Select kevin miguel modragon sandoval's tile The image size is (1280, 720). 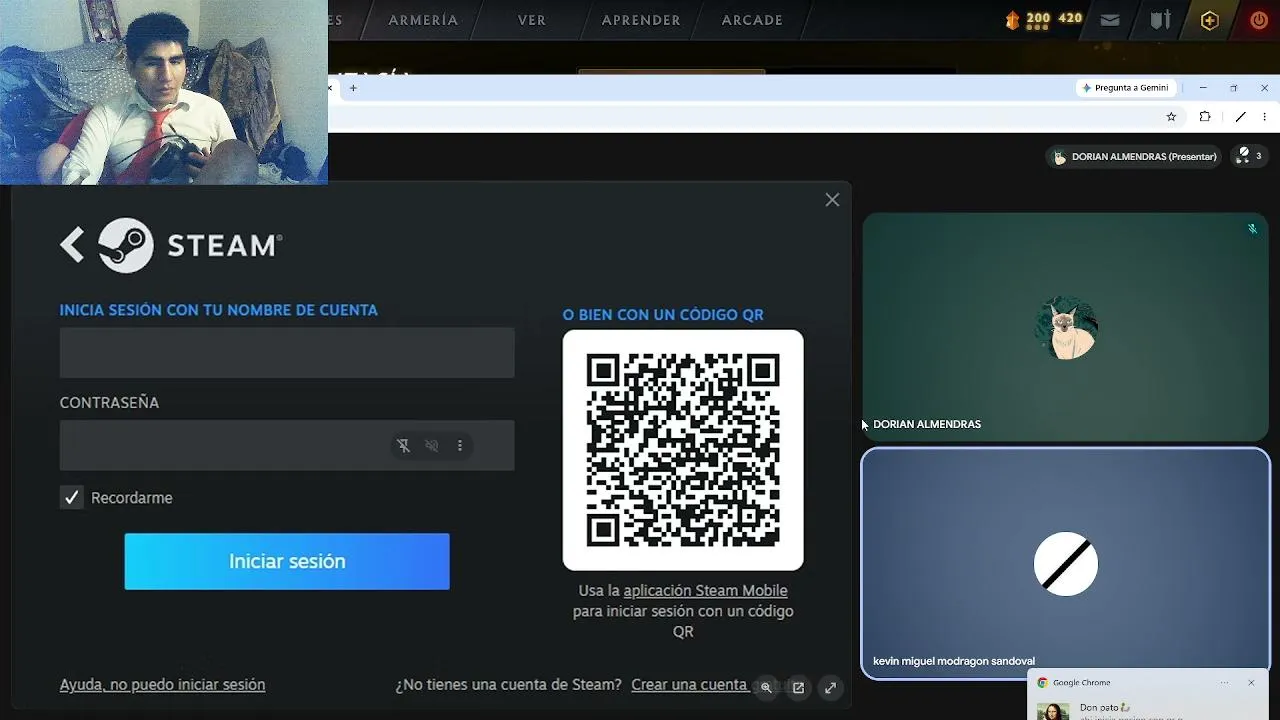pos(1065,564)
